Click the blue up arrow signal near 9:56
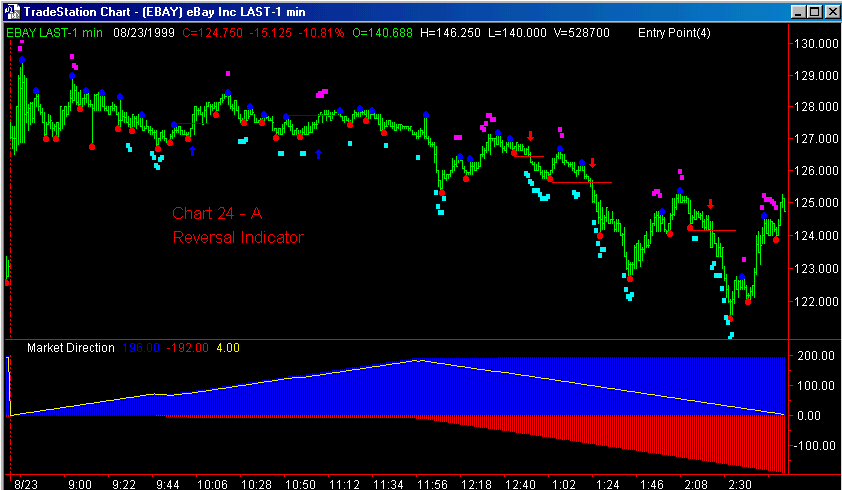Image resolution: width=842 pixels, height=490 pixels. click(x=192, y=151)
